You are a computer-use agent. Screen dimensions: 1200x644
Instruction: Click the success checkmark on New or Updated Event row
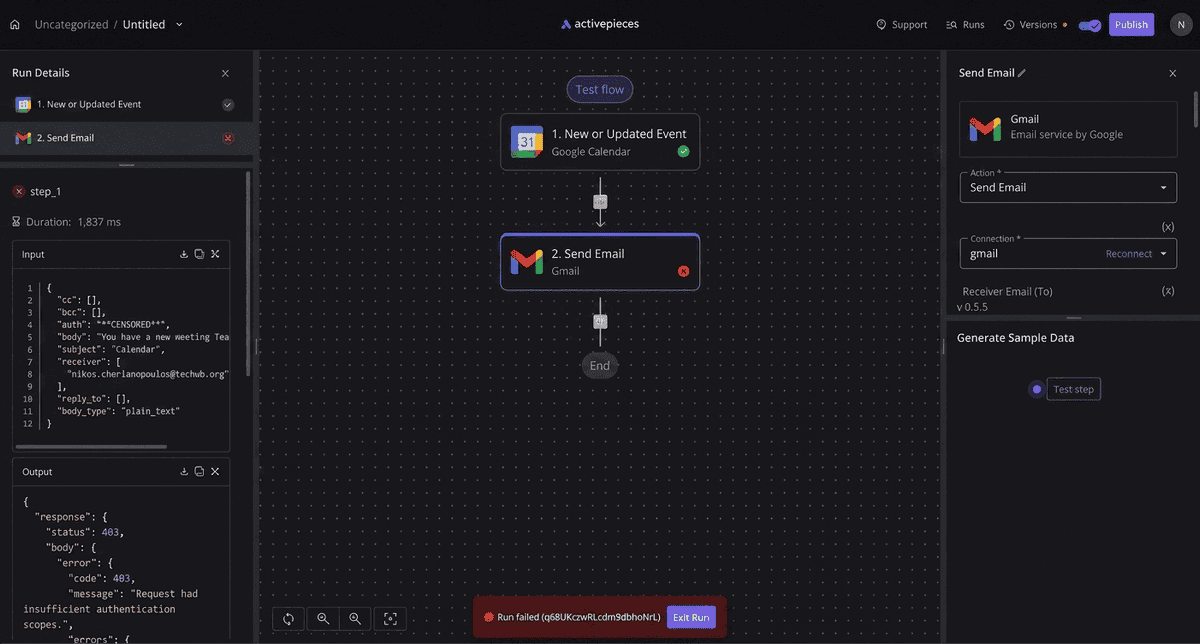point(228,104)
